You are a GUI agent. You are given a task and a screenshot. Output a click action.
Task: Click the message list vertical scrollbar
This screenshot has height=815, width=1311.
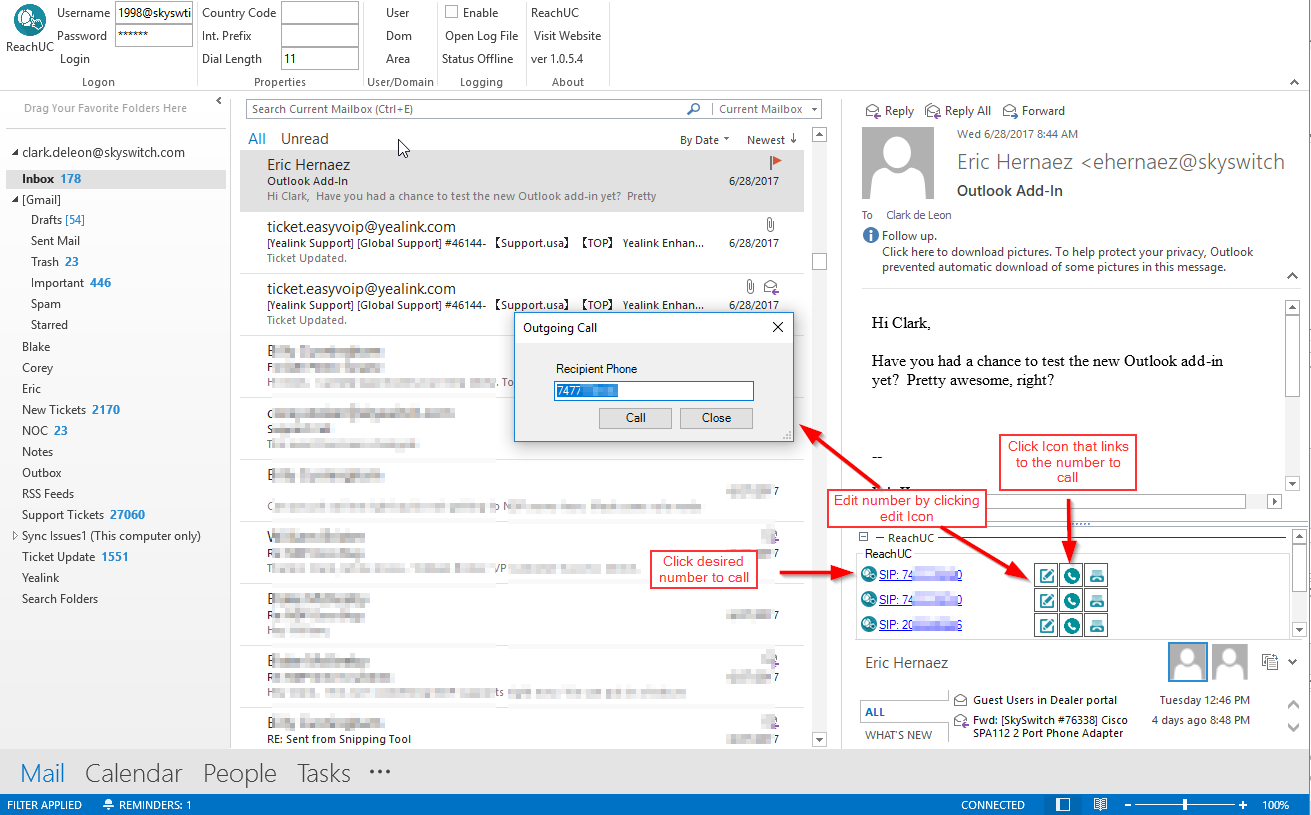[820, 436]
